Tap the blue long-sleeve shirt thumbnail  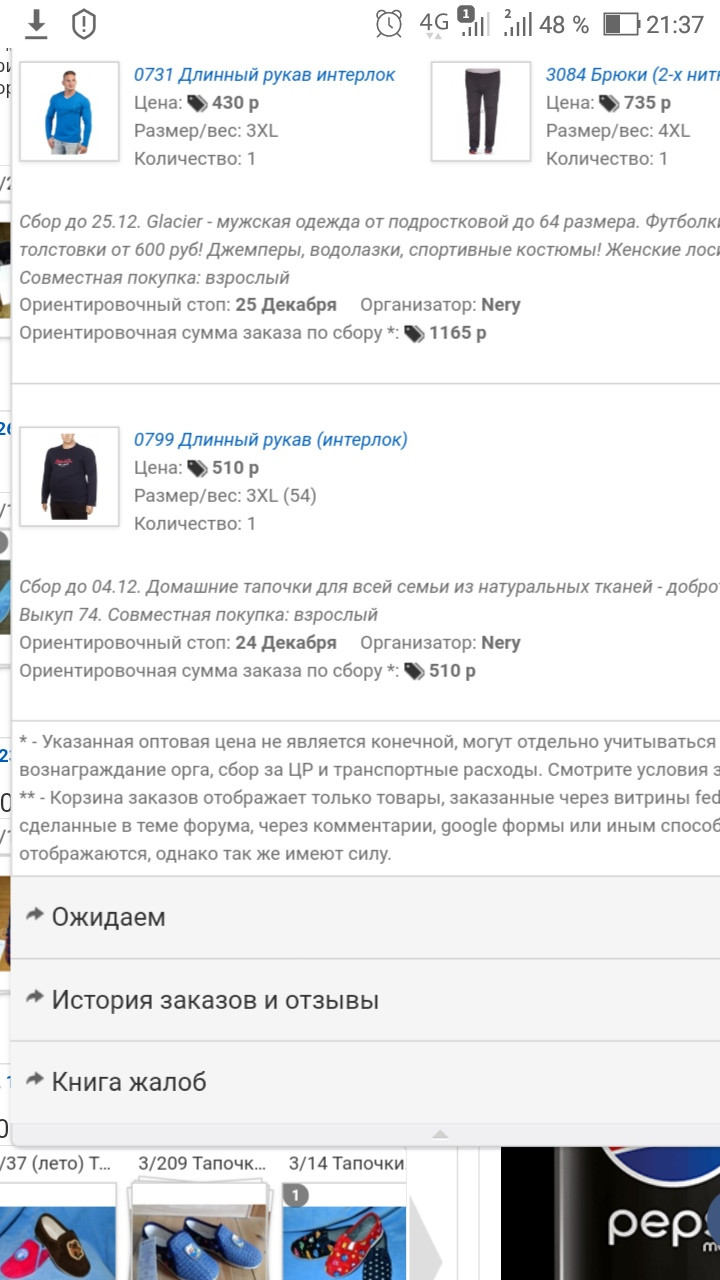coord(69,111)
